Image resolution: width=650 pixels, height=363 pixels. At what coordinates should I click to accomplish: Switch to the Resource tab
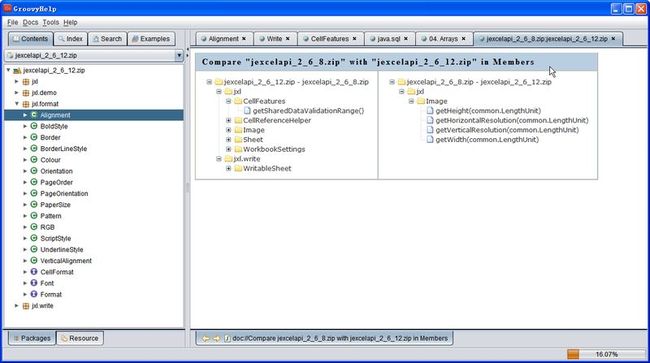tap(80, 339)
